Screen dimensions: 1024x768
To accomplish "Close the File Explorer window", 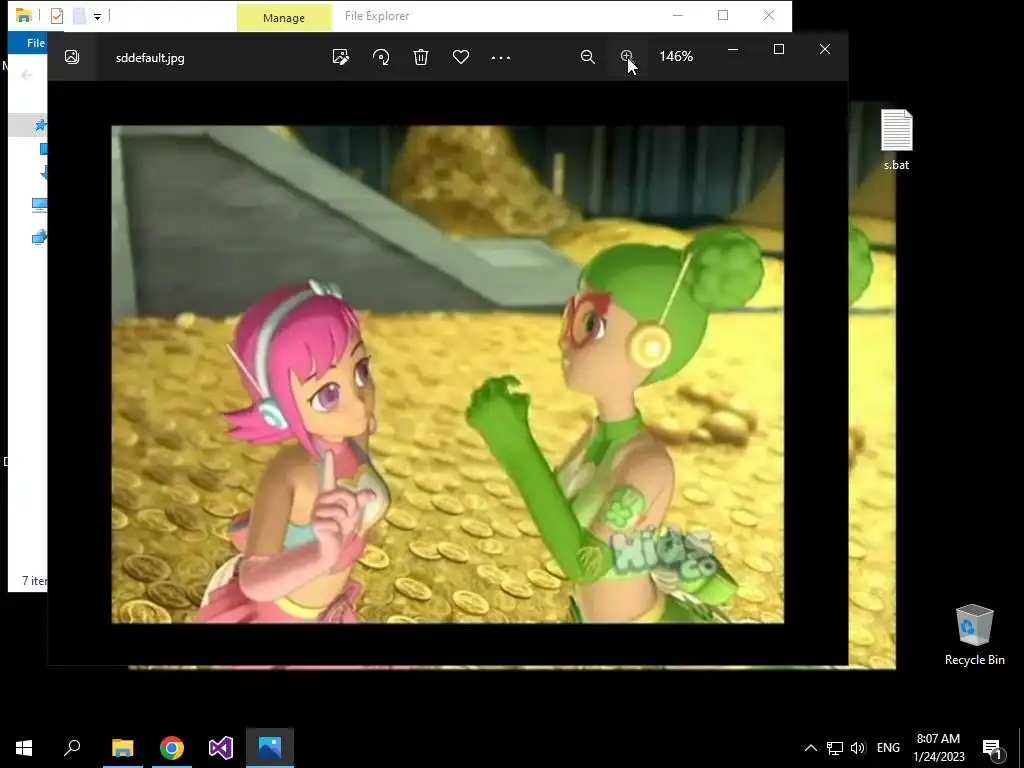I will tap(769, 15).
